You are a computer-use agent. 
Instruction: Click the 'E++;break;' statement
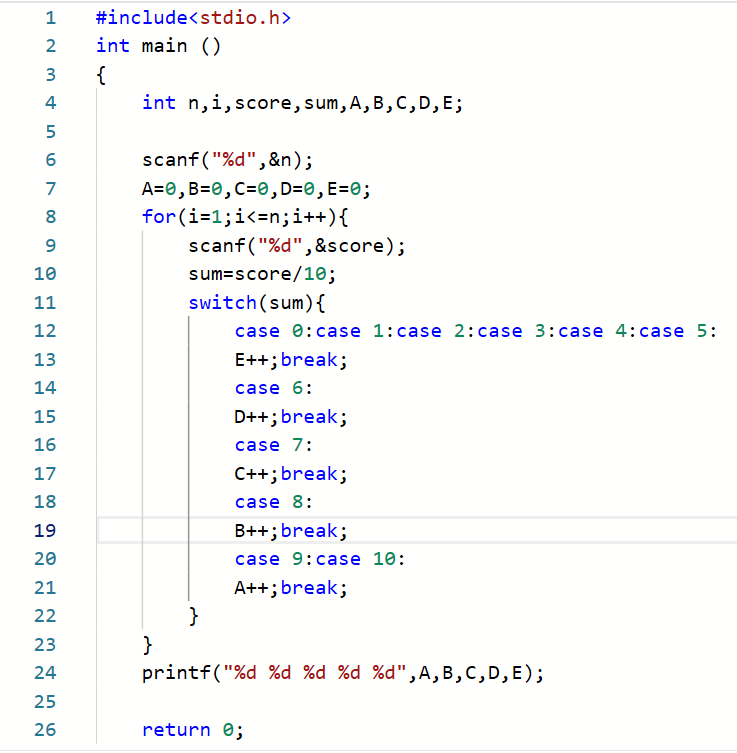pyautogui.click(x=291, y=360)
